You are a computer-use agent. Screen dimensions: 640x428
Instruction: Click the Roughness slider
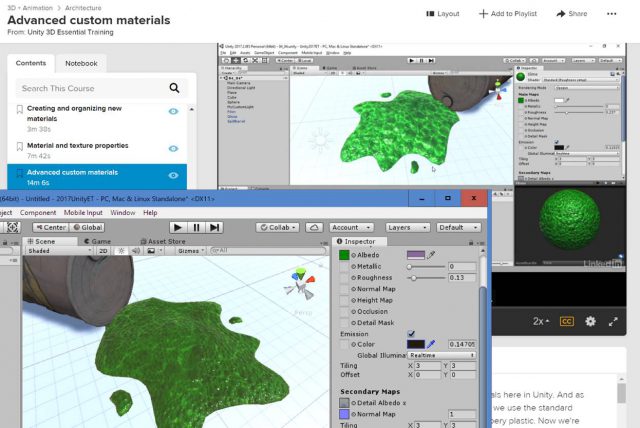click(x=426, y=278)
